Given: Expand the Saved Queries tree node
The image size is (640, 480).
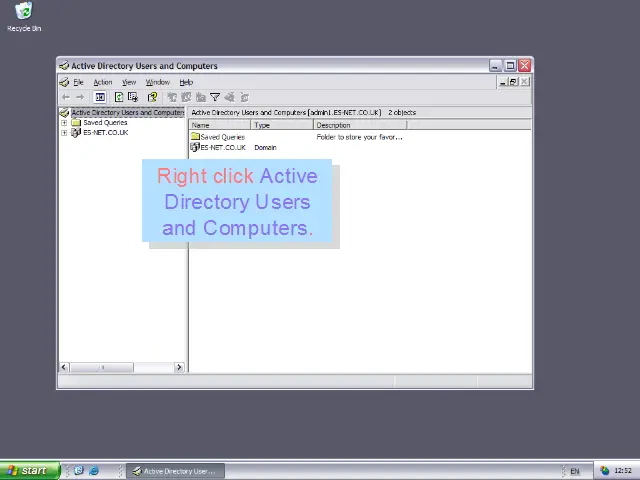Looking at the screenshot, I should point(64,122).
